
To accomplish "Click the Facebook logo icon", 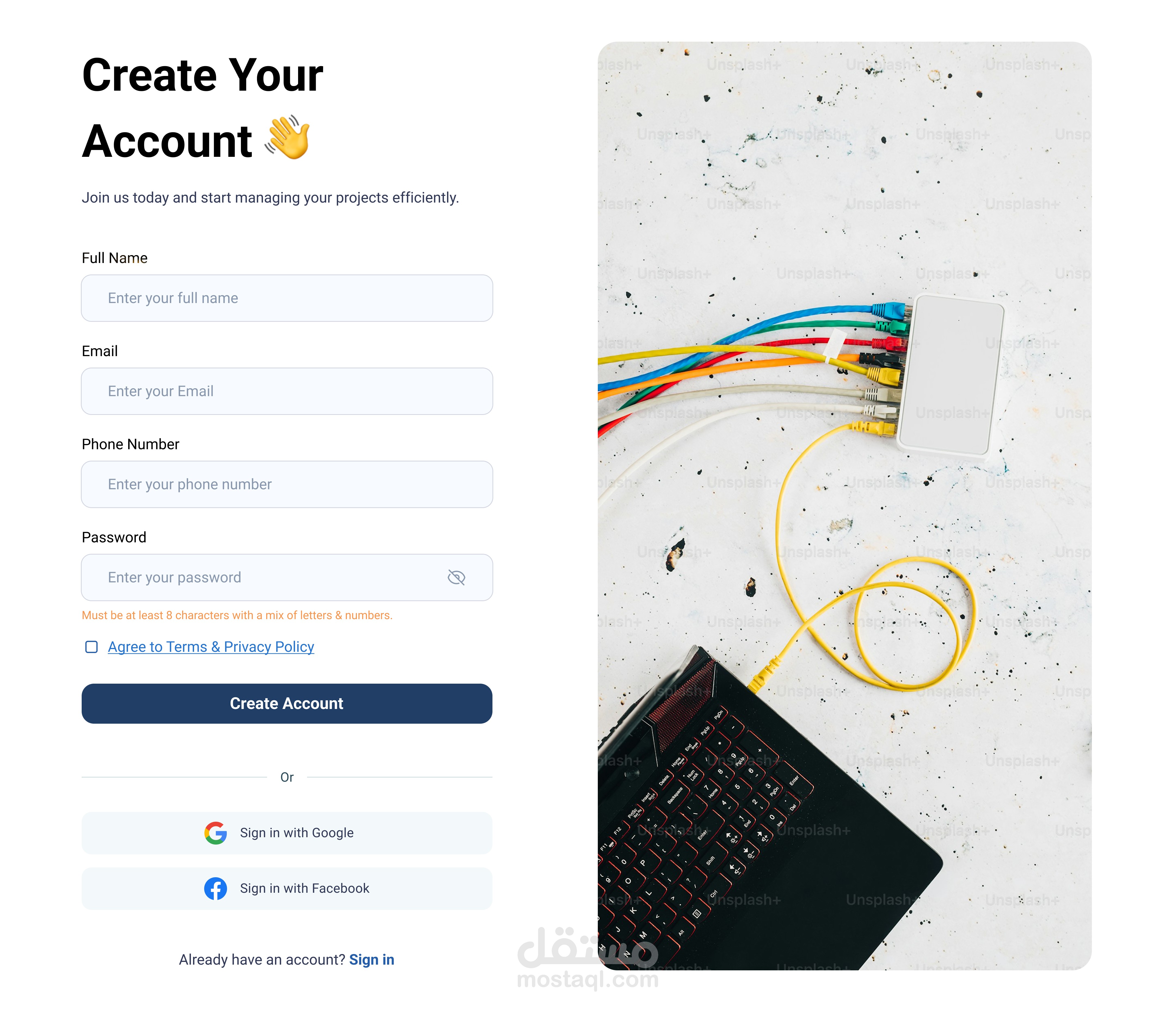I will click(x=216, y=888).
